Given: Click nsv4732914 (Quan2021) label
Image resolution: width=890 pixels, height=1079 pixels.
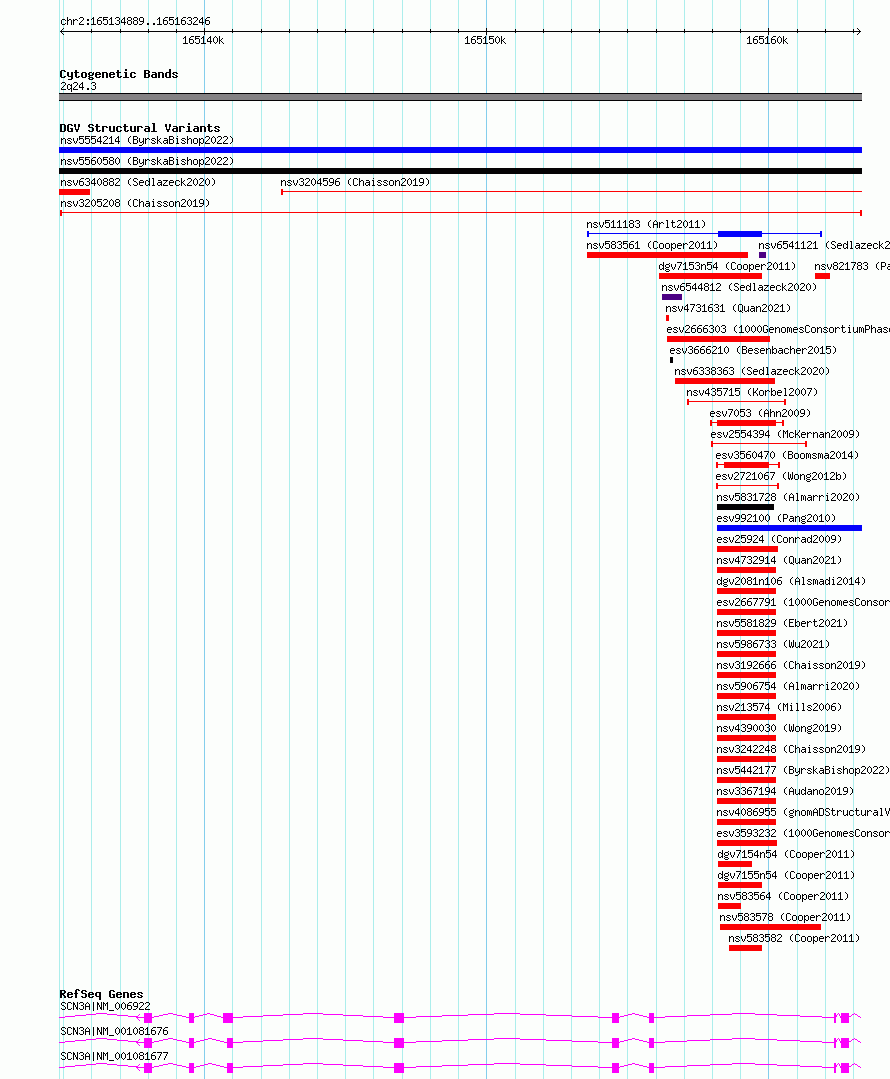Looking at the screenshot, I should pos(778,560).
